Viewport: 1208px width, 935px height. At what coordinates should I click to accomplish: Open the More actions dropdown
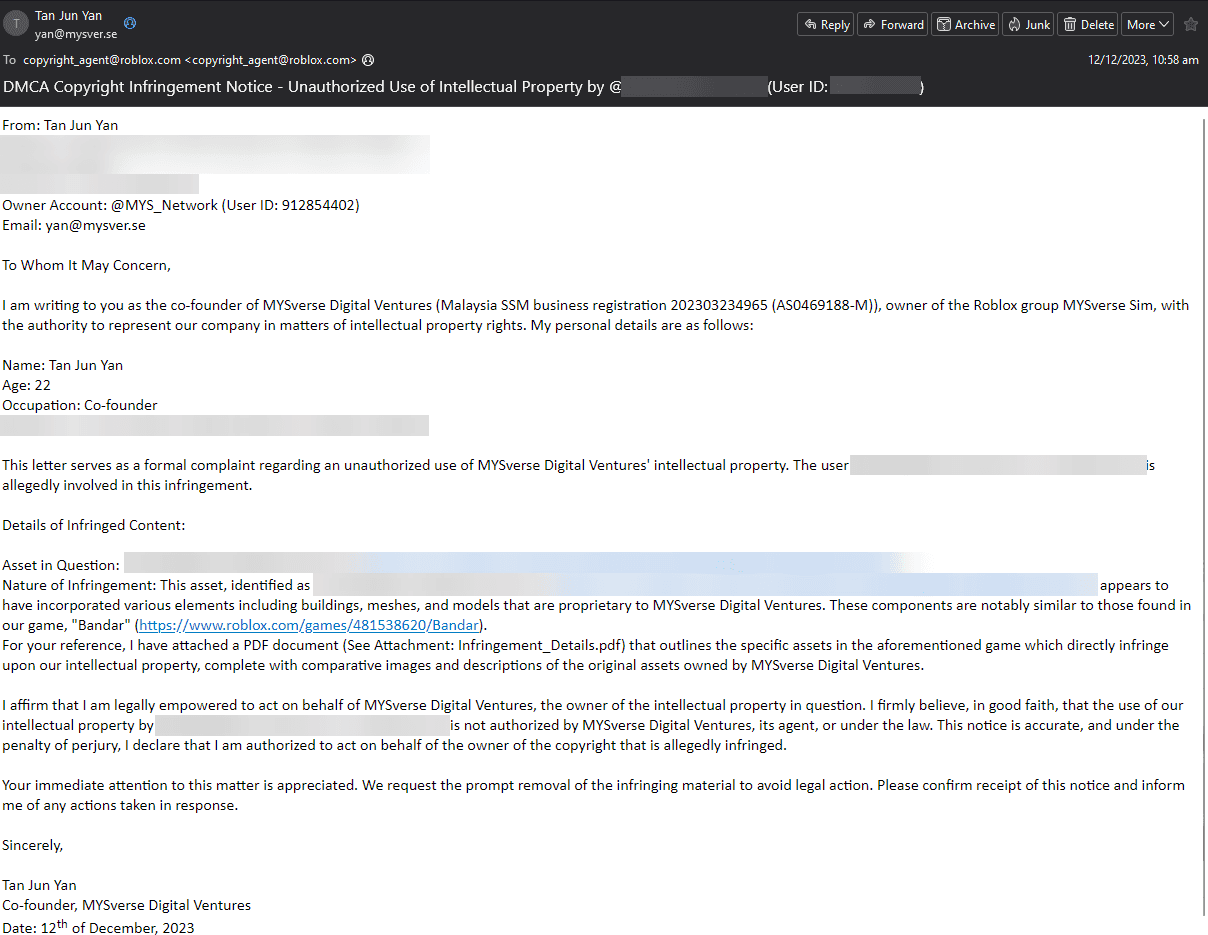1148,25
